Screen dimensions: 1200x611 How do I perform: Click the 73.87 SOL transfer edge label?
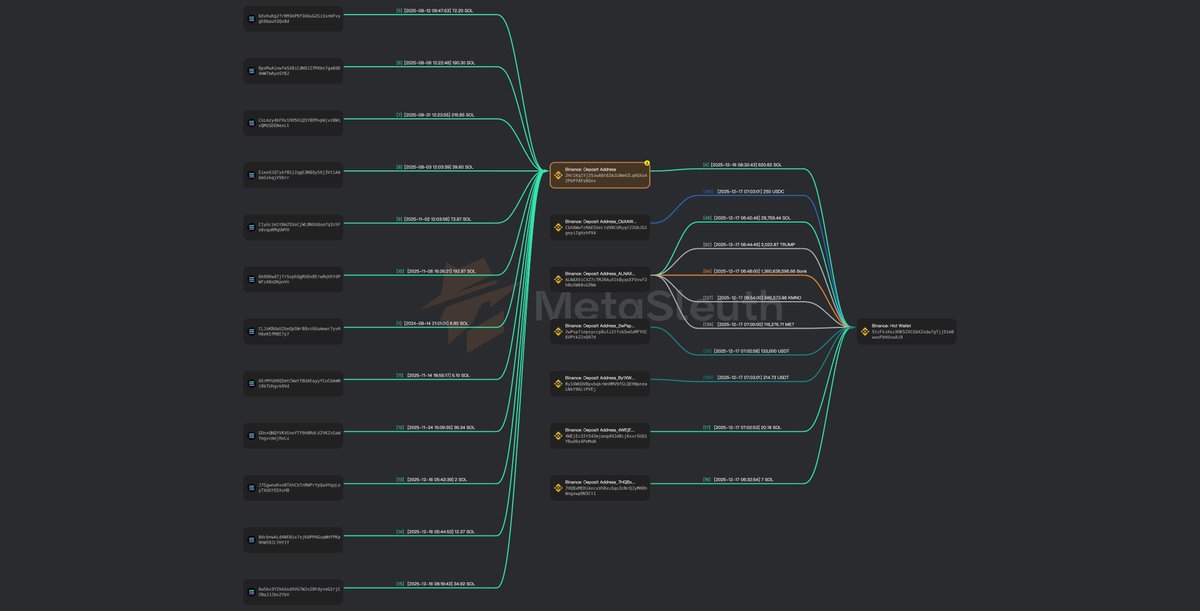434,218
